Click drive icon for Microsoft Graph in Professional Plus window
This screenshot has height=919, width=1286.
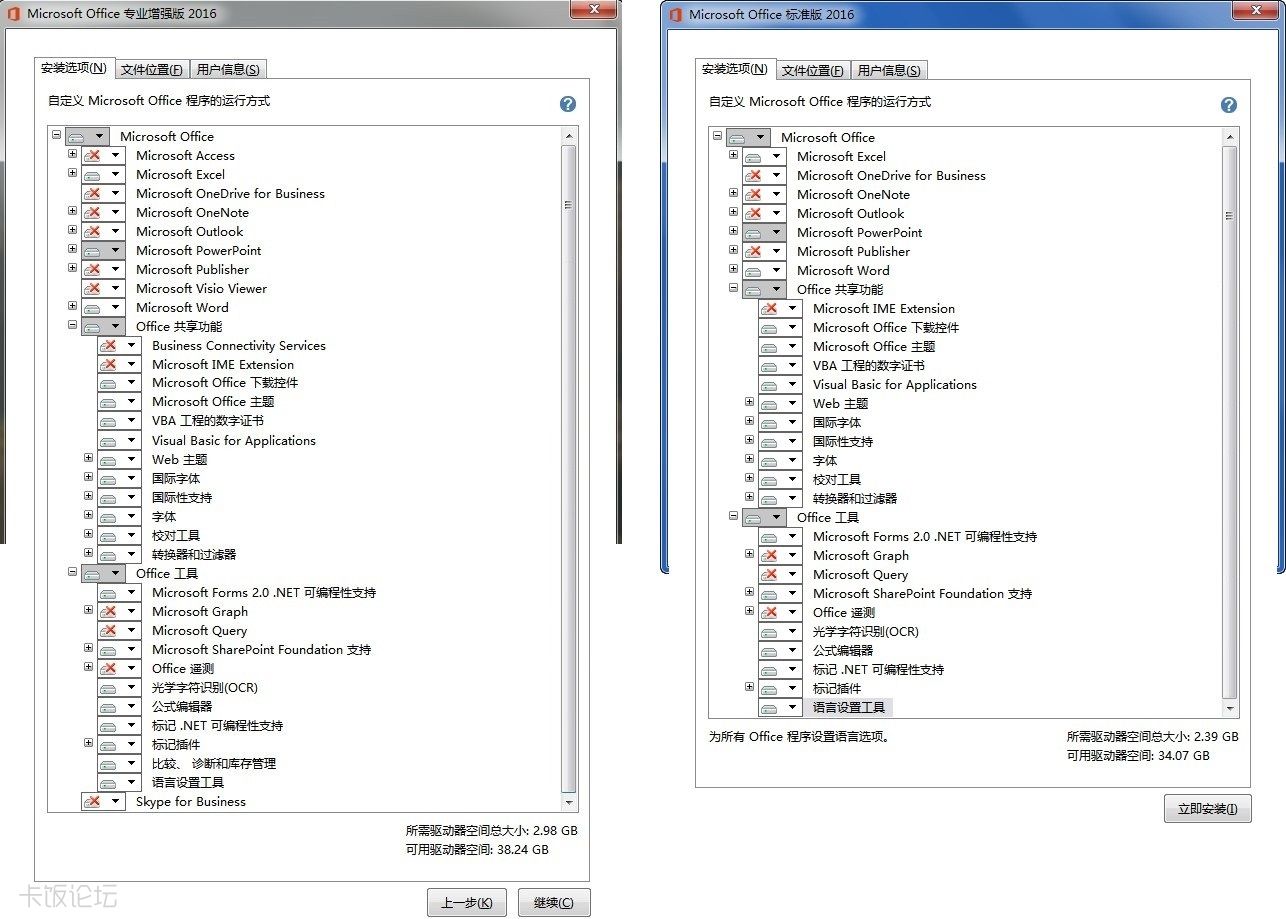[109, 611]
